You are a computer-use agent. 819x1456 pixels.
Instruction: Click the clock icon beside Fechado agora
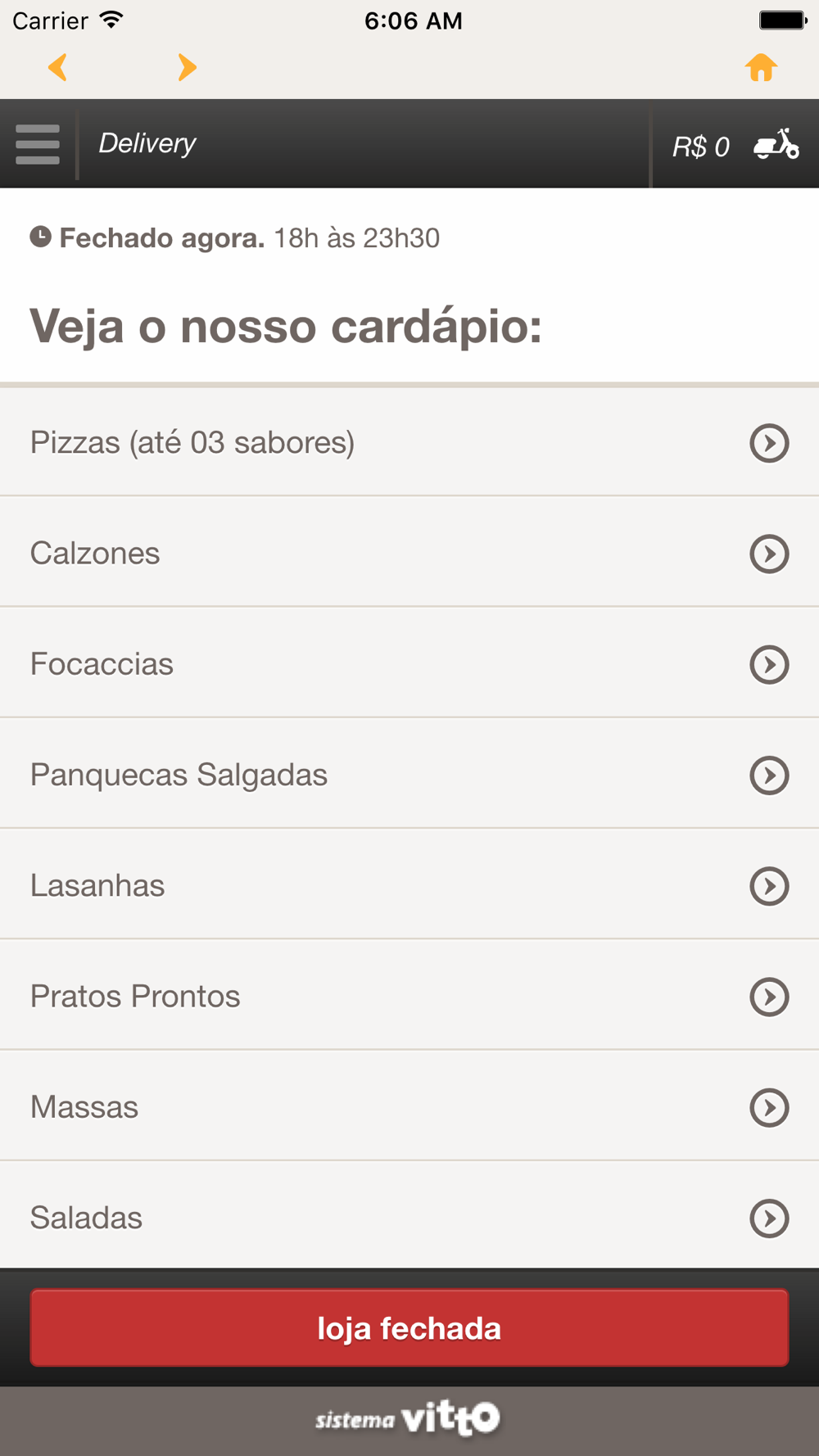coord(41,237)
